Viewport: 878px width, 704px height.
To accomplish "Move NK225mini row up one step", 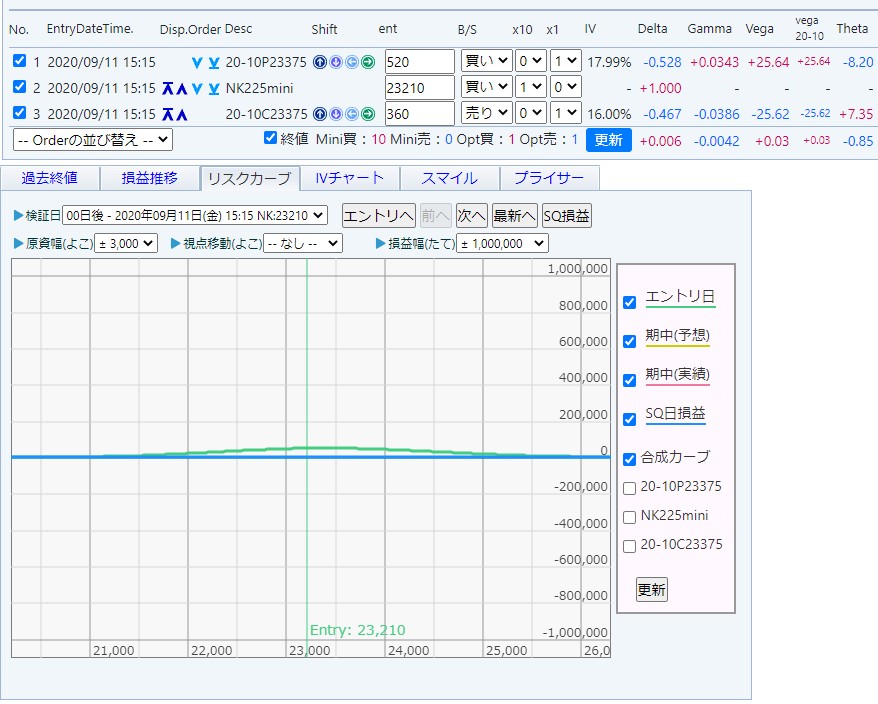I will tap(181, 88).
